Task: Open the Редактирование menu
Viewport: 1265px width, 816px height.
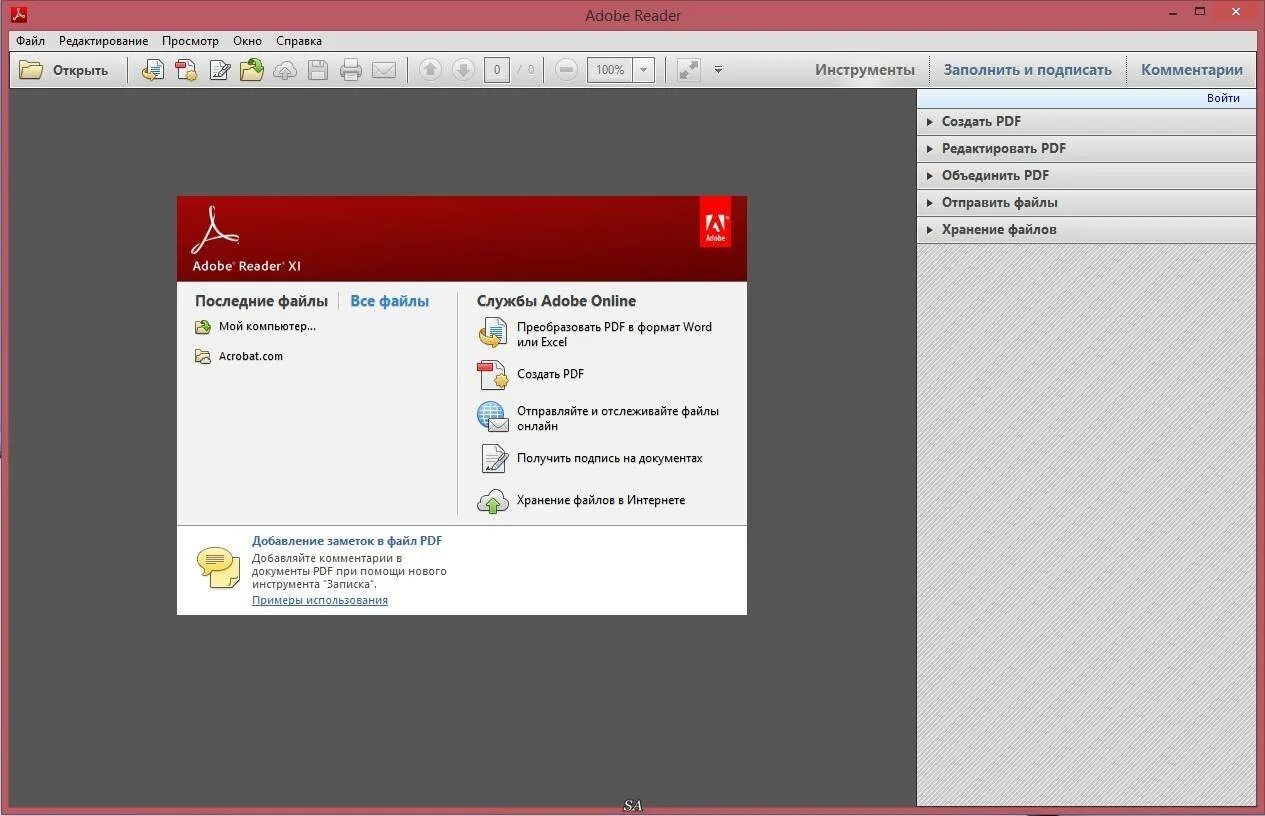Action: [x=103, y=41]
